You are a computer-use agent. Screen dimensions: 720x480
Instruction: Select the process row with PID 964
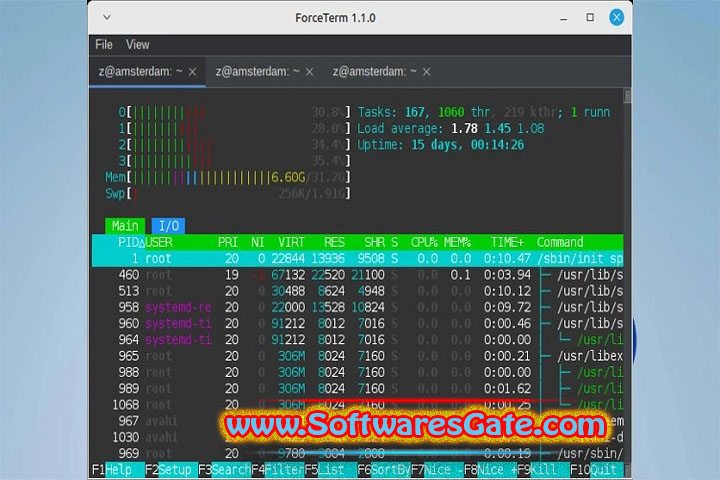(x=357, y=340)
